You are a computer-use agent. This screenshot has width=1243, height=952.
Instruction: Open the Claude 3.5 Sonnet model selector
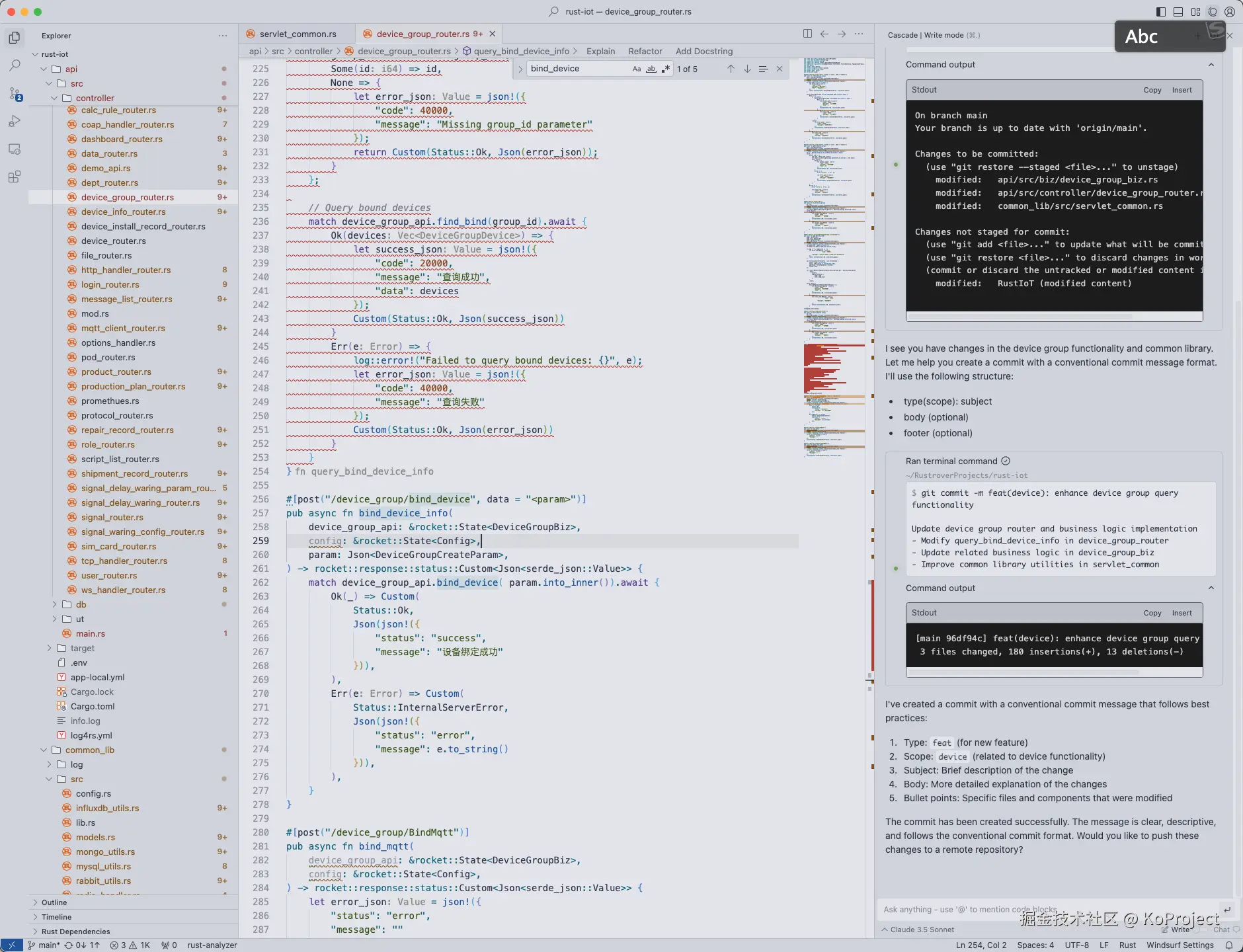point(918,930)
